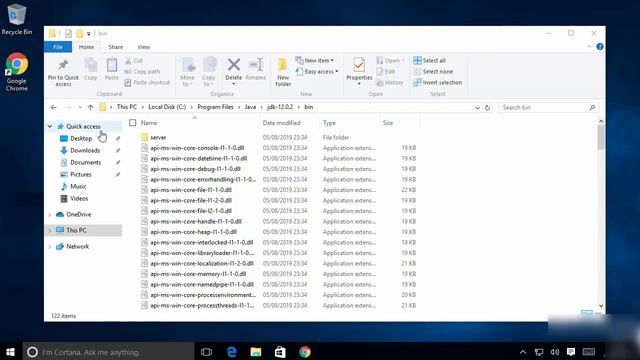Open Google Chrome desktop shortcut
The height and width of the screenshot is (360, 640).
pos(17,72)
